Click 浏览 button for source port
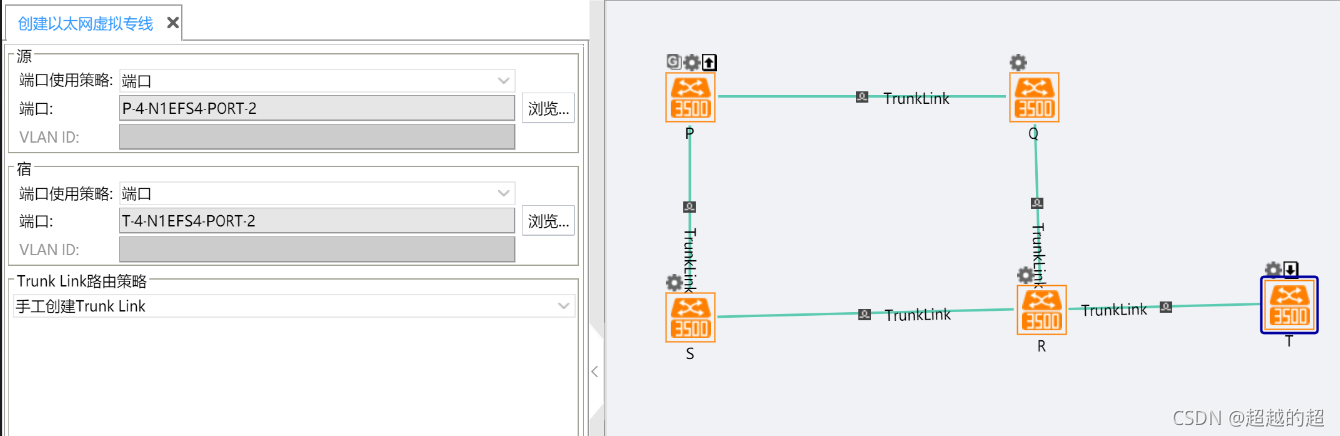 548,108
